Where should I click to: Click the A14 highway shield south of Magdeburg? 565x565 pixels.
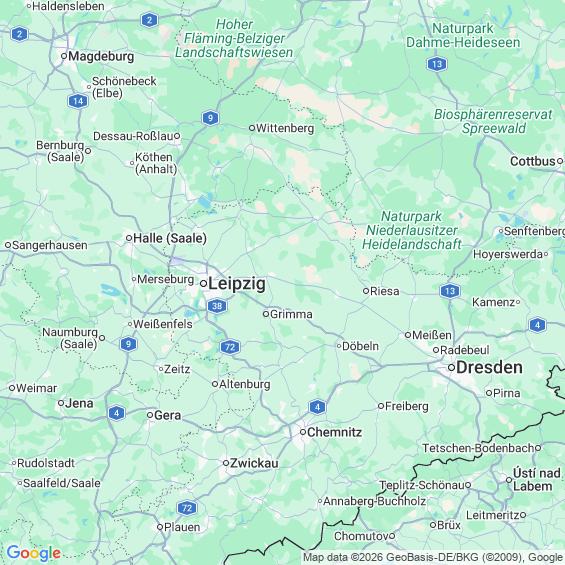coord(78,101)
